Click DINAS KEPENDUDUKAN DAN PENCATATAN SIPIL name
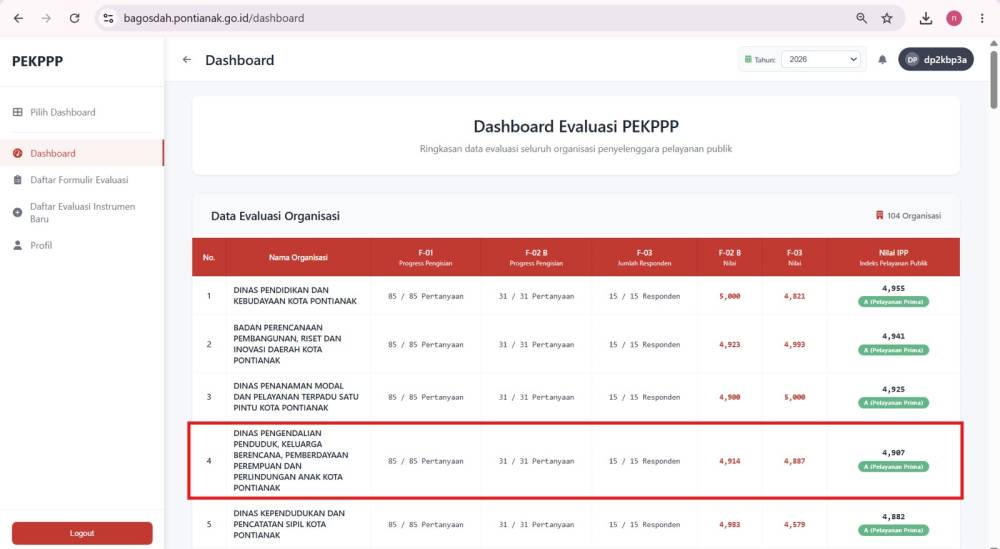This screenshot has width=1000, height=549. [288, 524]
